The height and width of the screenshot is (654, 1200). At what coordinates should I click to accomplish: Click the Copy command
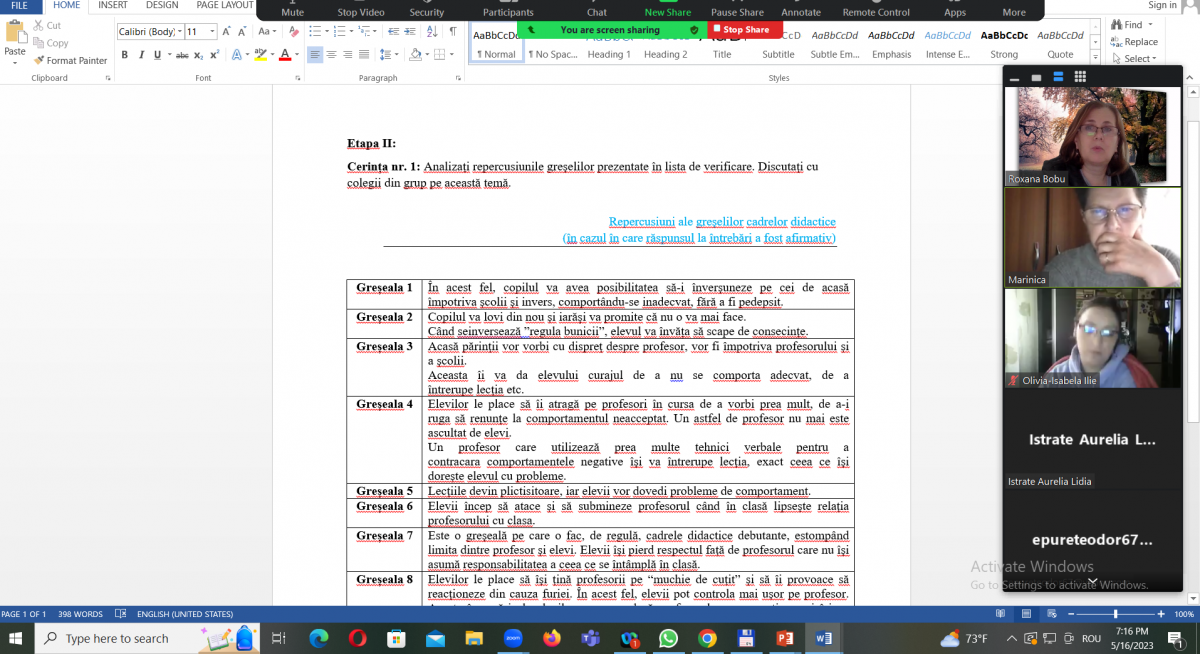point(50,43)
